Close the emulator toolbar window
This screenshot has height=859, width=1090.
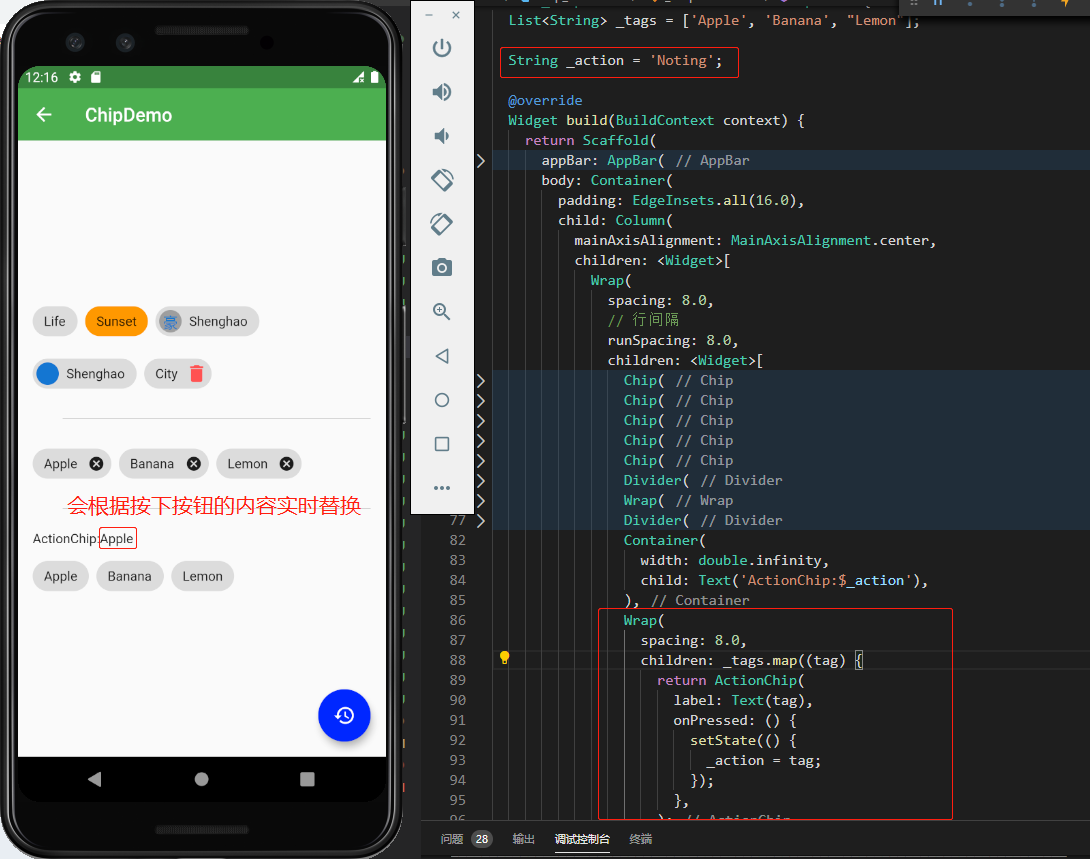point(456,15)
